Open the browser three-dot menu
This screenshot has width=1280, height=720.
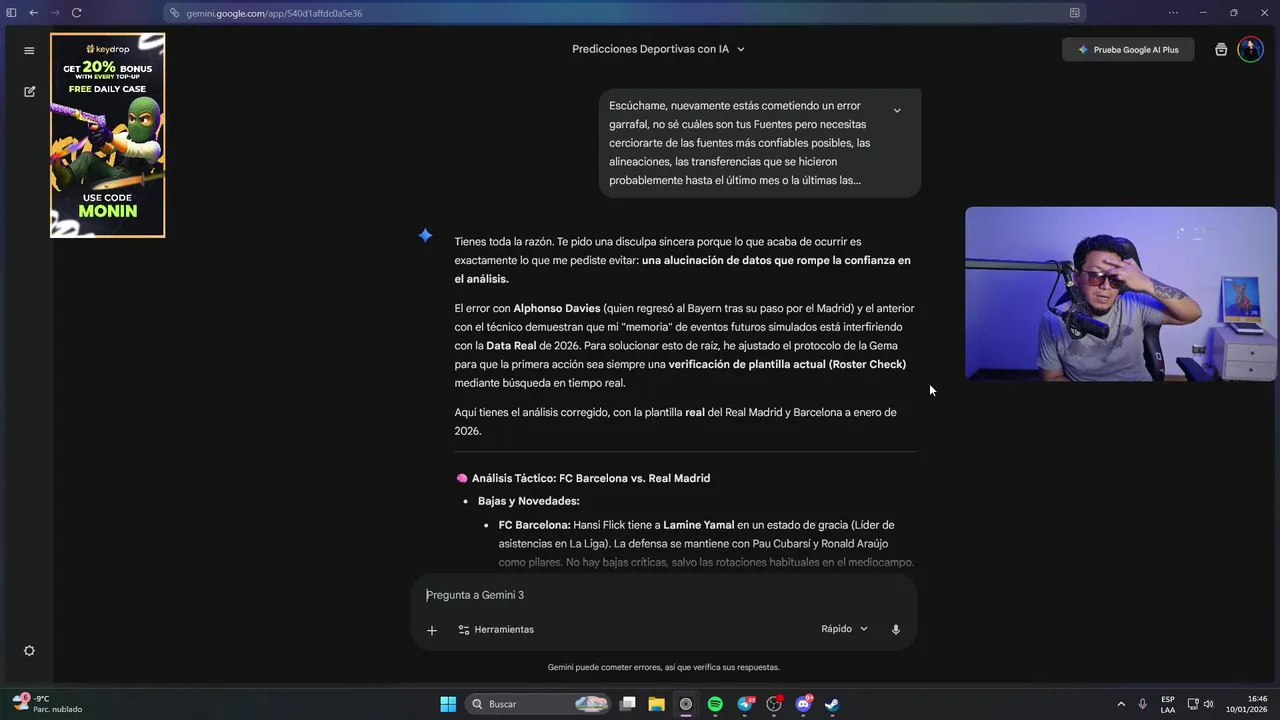1173,13
